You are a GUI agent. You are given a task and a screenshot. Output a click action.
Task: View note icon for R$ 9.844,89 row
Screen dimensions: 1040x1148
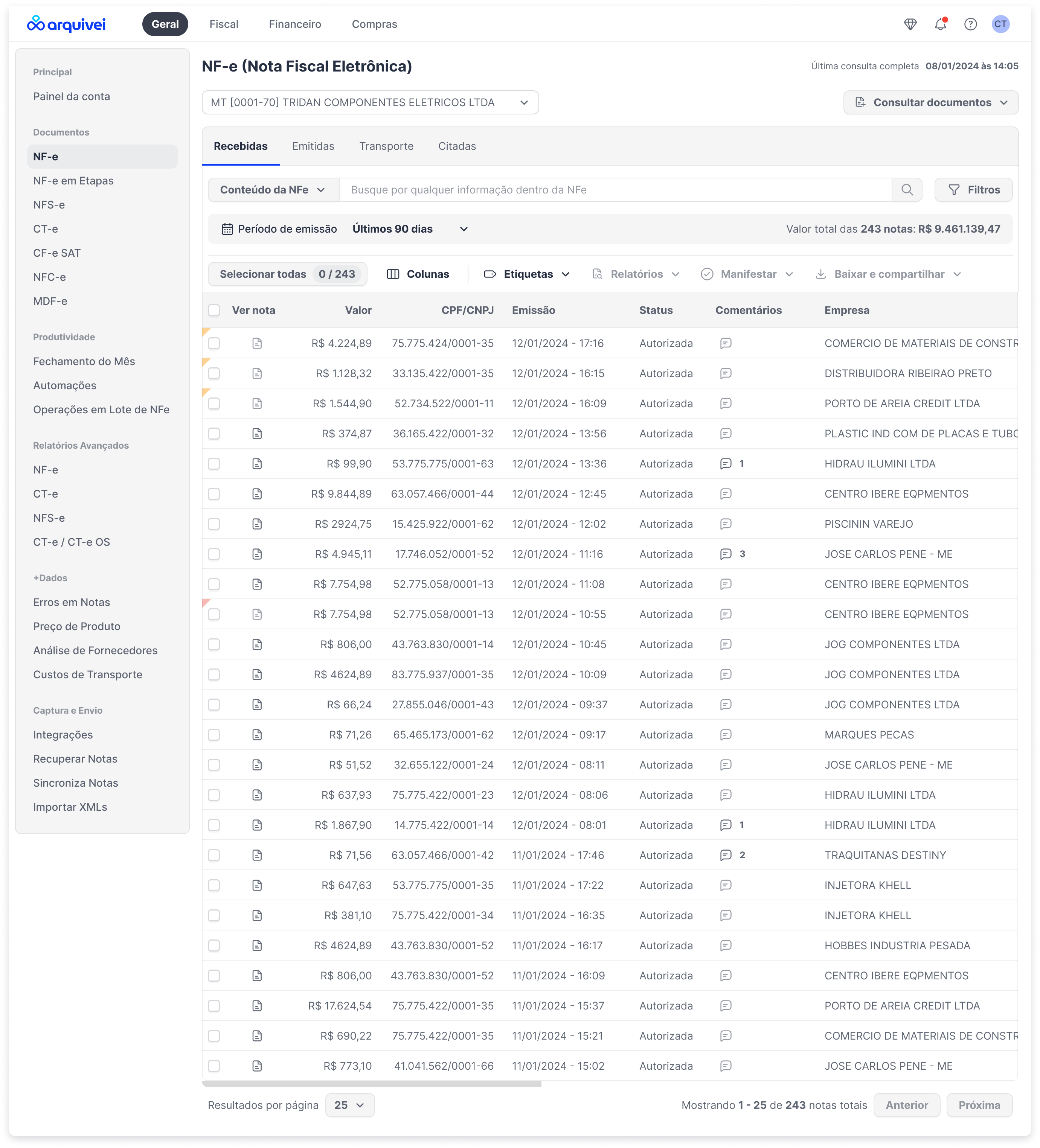tap(257, 494)
